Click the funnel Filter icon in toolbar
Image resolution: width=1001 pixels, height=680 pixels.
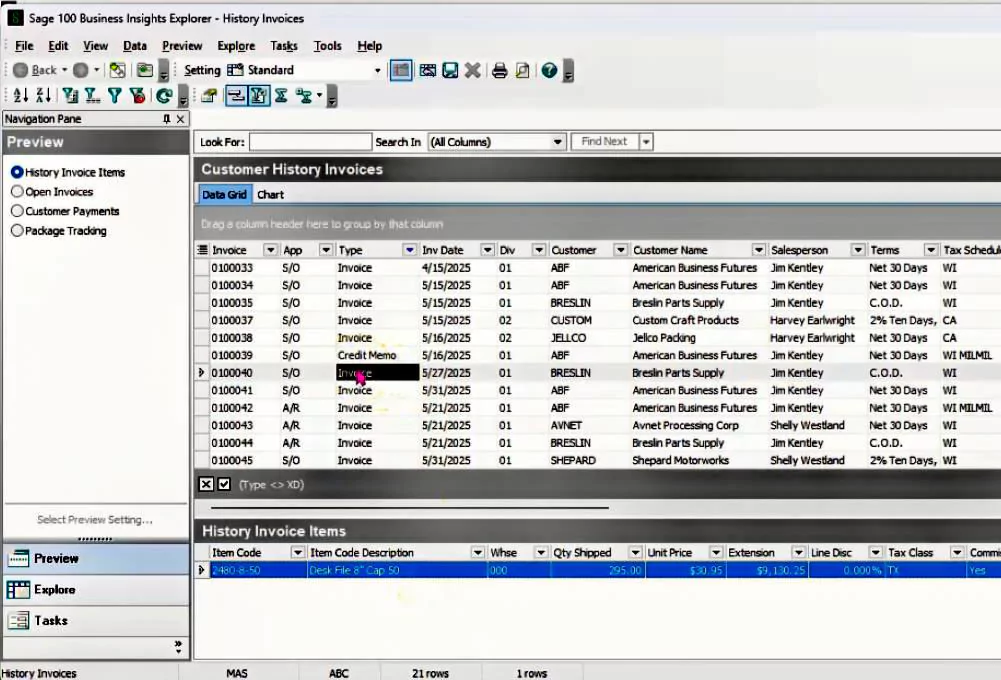115,96
